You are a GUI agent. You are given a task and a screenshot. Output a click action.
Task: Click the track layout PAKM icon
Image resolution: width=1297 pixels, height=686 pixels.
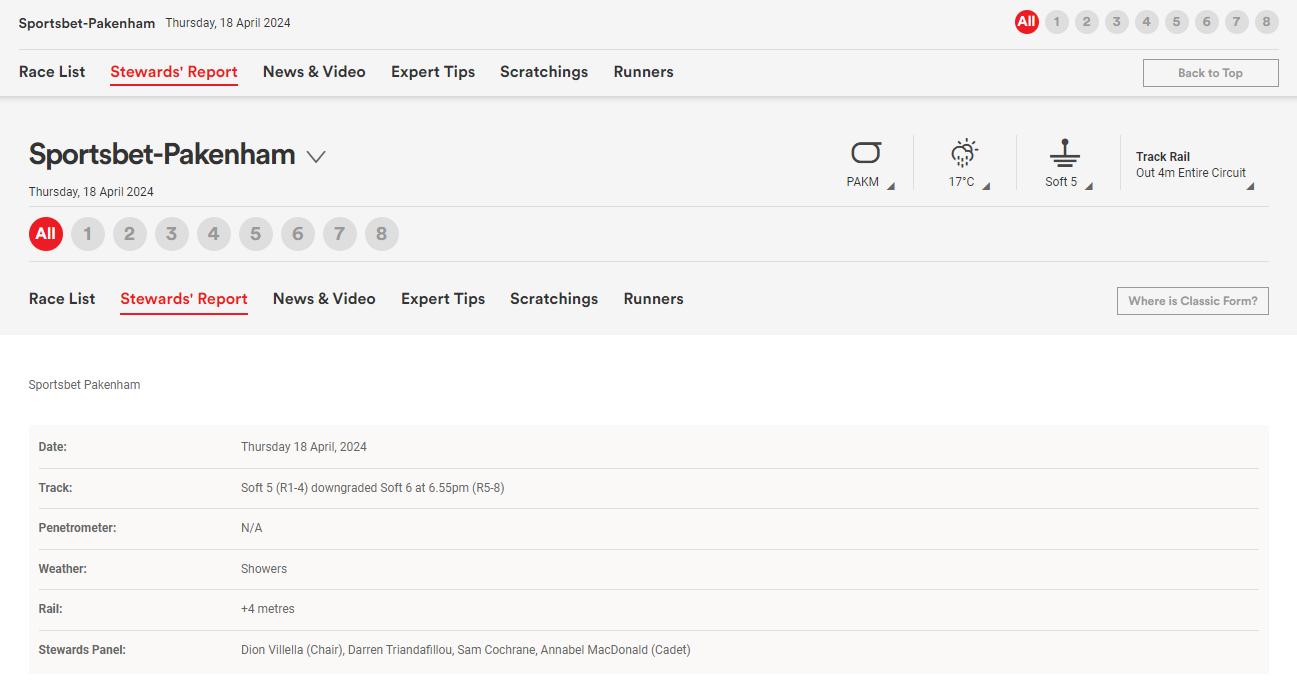tap(866, 153)
